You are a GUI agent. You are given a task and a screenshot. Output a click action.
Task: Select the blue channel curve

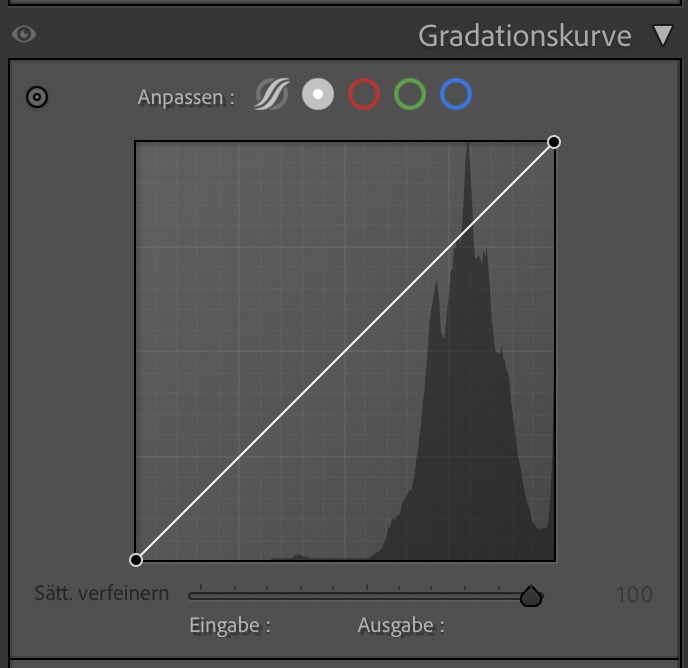tap(456, 95)
